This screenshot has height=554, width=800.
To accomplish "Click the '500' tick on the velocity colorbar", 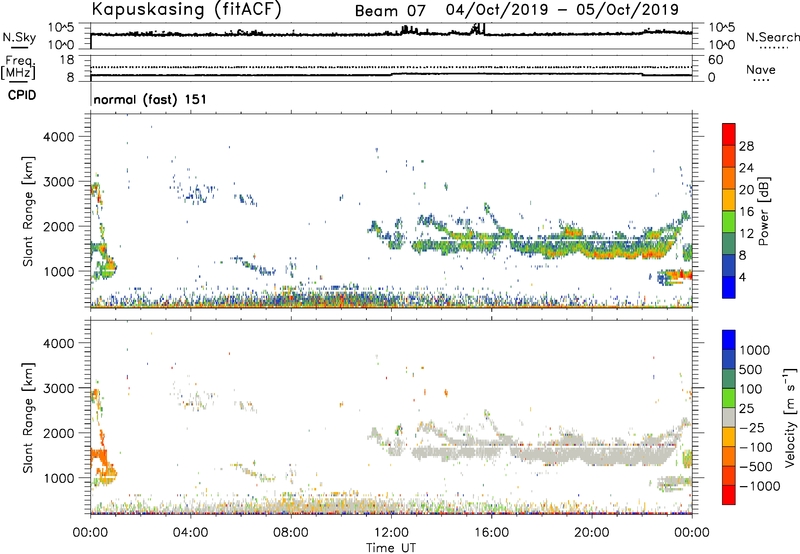I will tap(751, 369).
